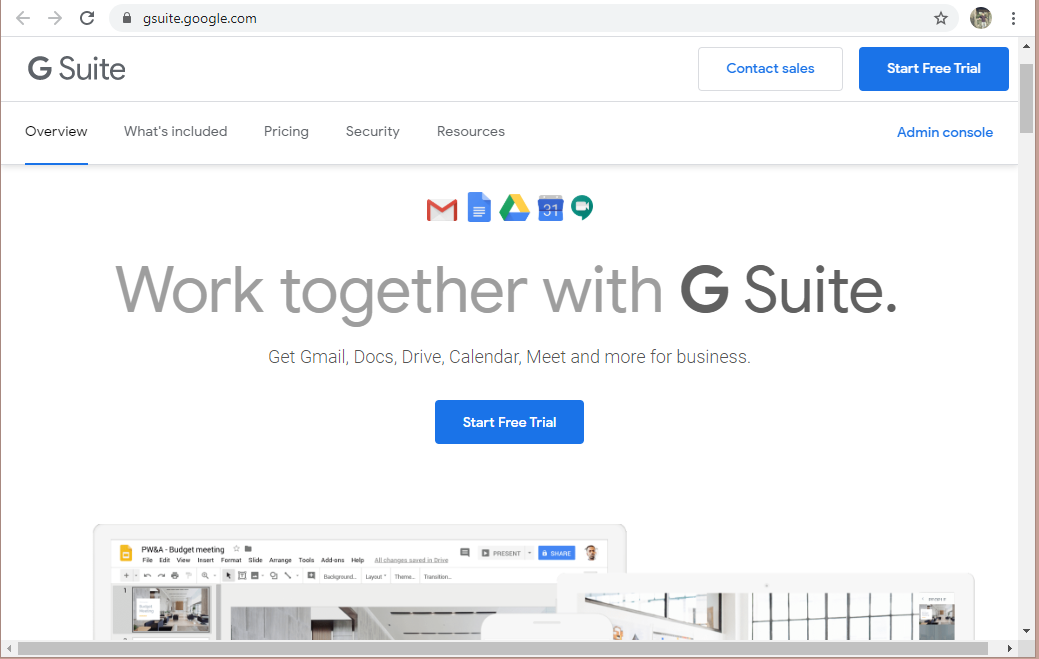Click the Google Meet icon

coord(582,208)
